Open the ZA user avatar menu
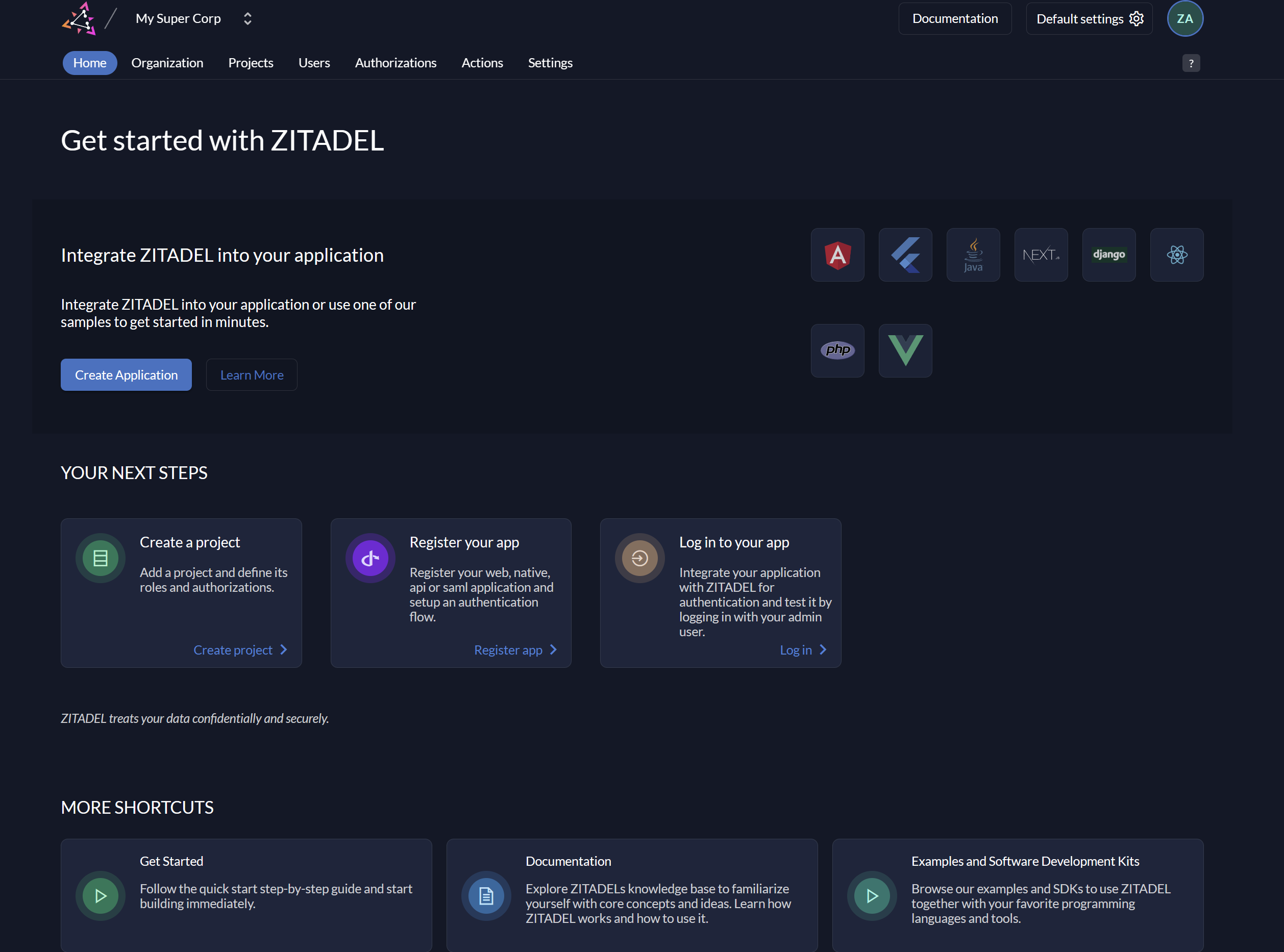 click(1185, 18)
